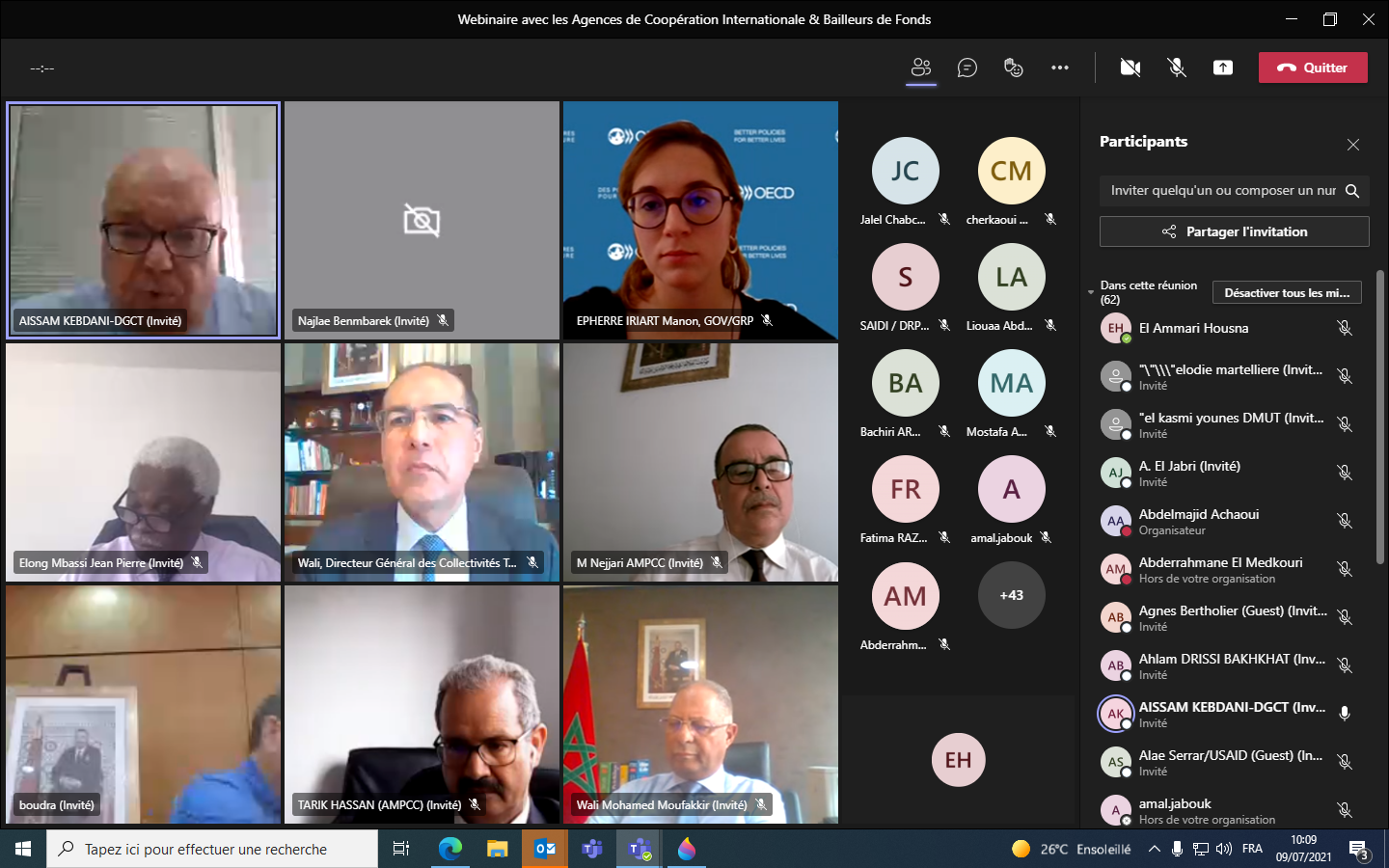Click muted mic icon for Abderrahmane El Medkouri

1345,569
